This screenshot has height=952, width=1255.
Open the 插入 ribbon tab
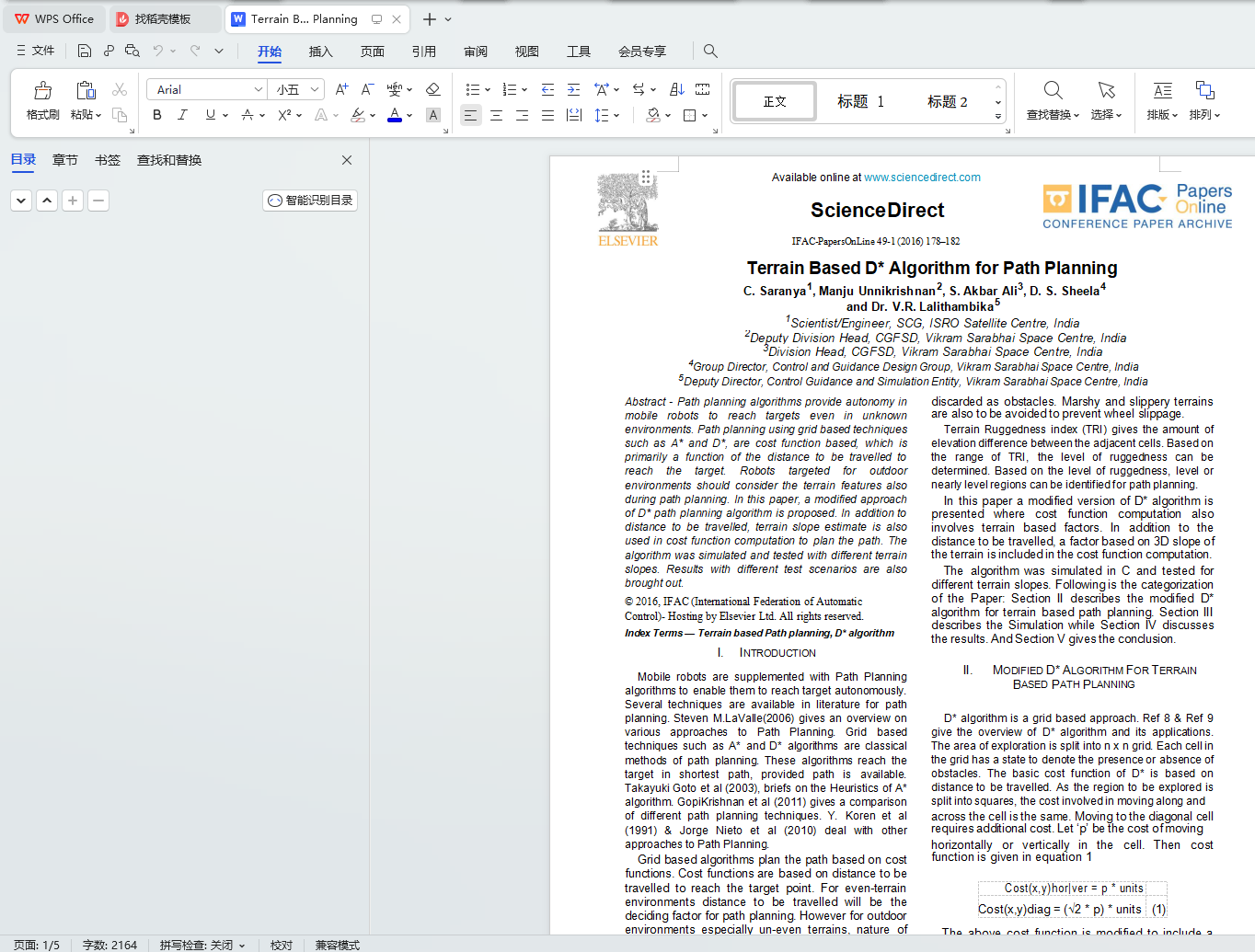tap(320, 52)
